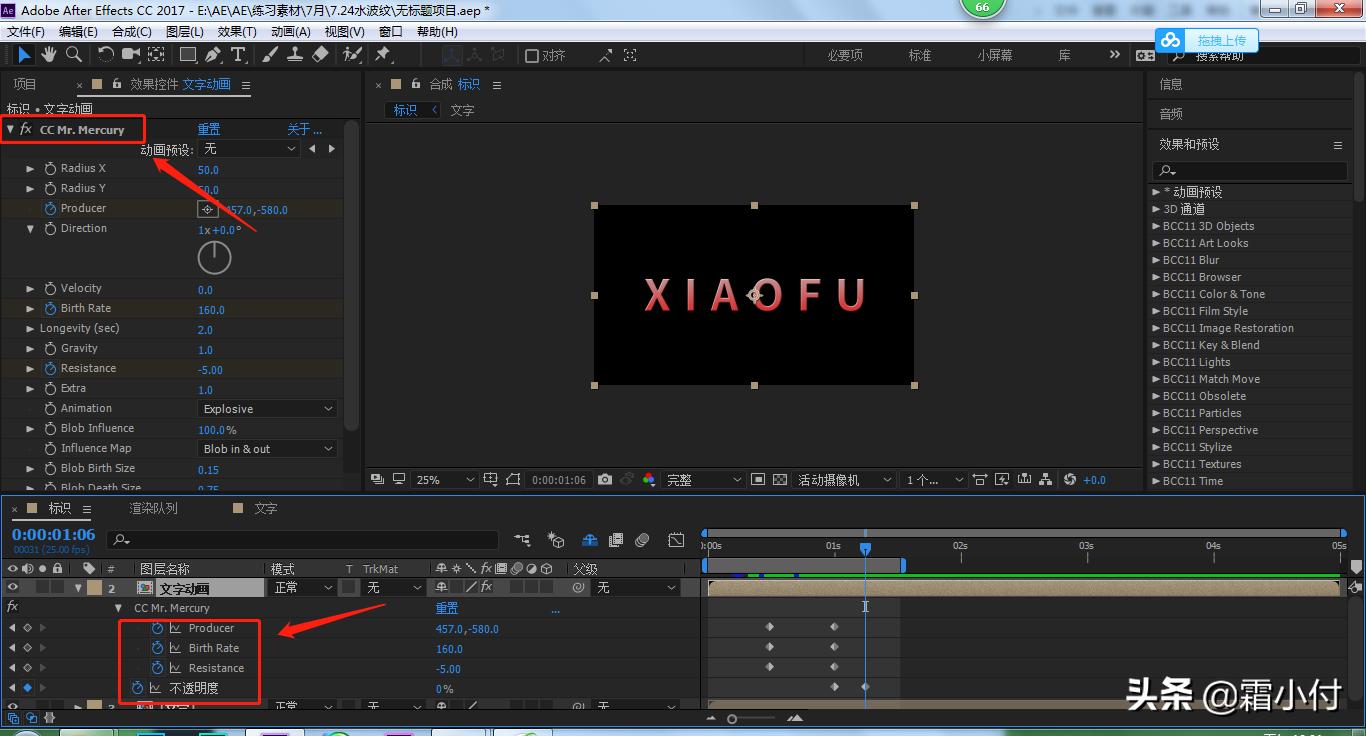Image resolution: width=1366 pixels, height=736 pixels.
Task: Open the Animation Explosive dropdown
Action: pyautogui.click(x=267, y=409)
